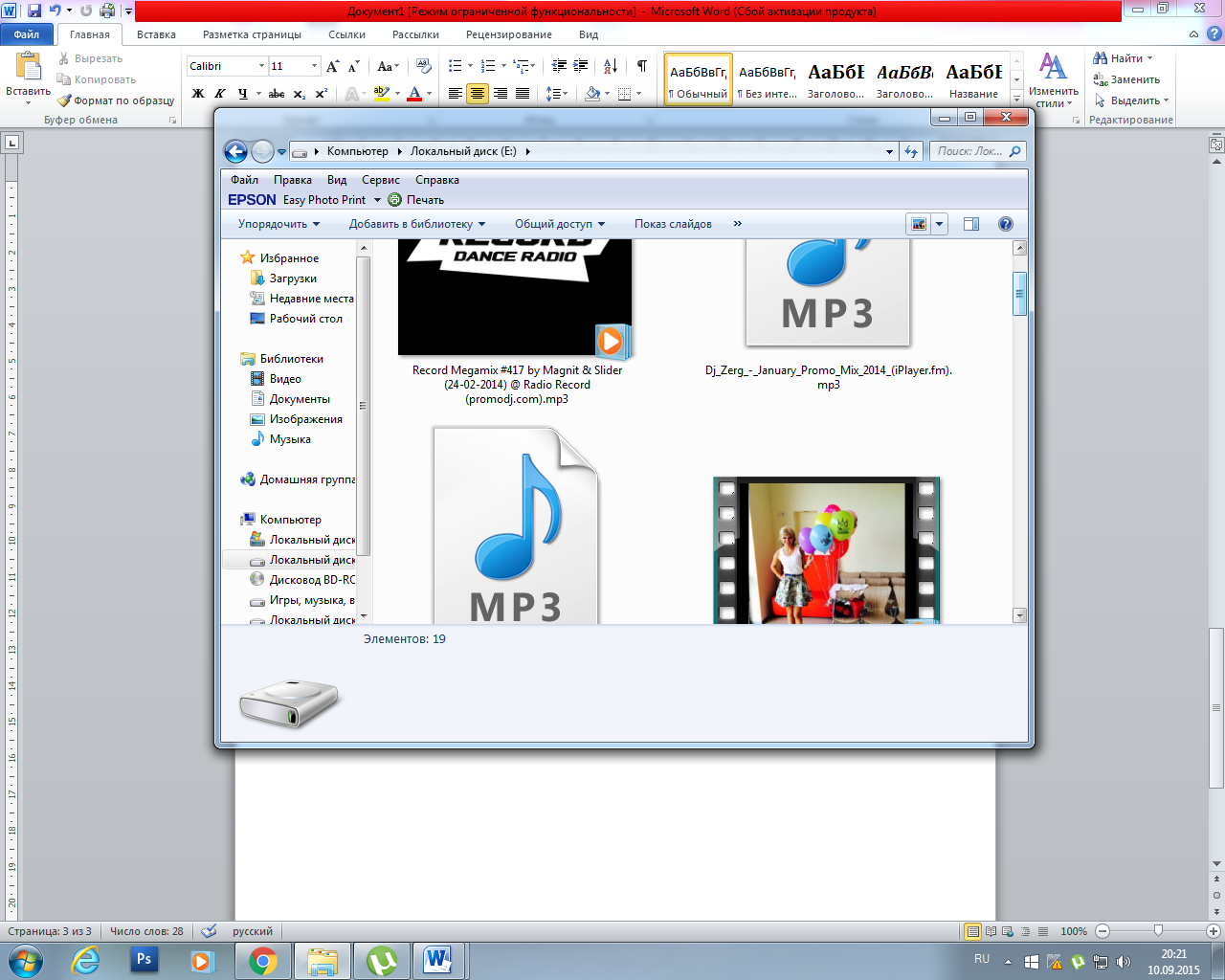Open the Вставка ribbon tab
The image size is (1225, 980).
pos(156,34)
